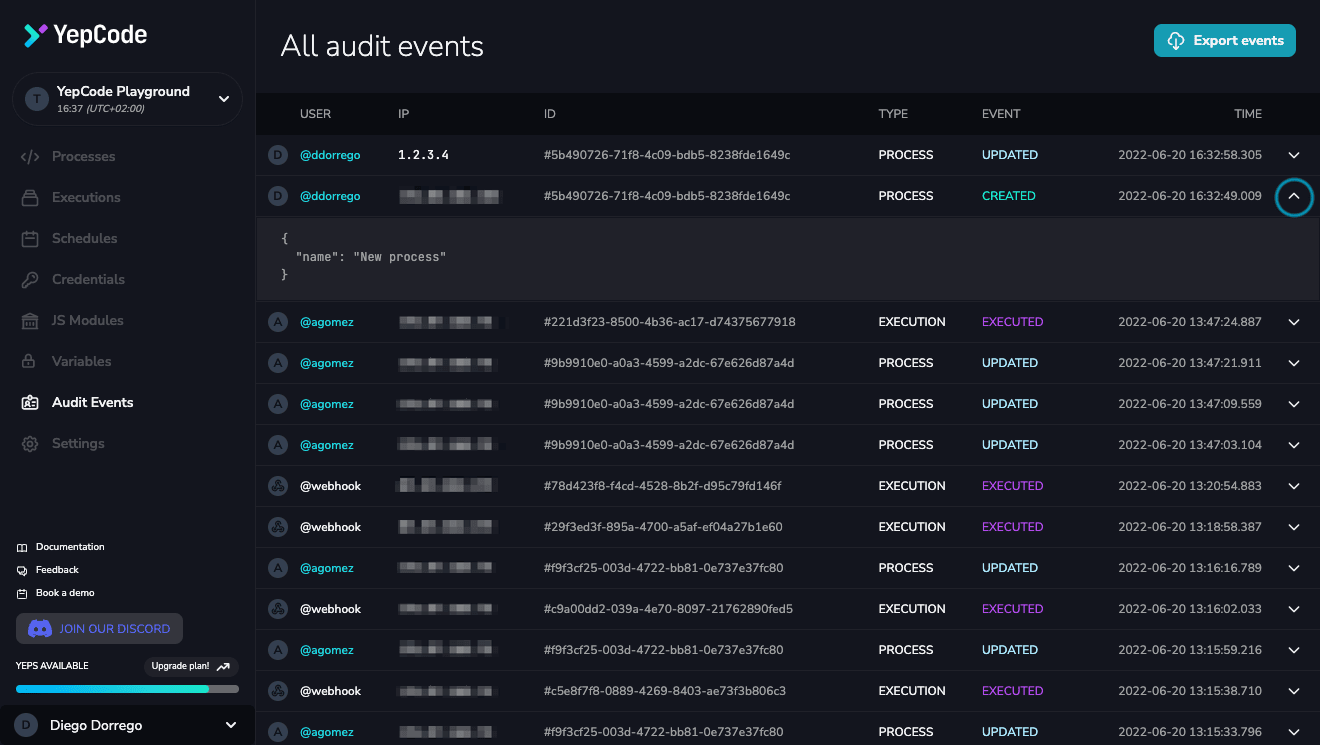This screenshot has height=745, width=1320.
Task: Open Processes via its code icon
Action: click(30, 157)
